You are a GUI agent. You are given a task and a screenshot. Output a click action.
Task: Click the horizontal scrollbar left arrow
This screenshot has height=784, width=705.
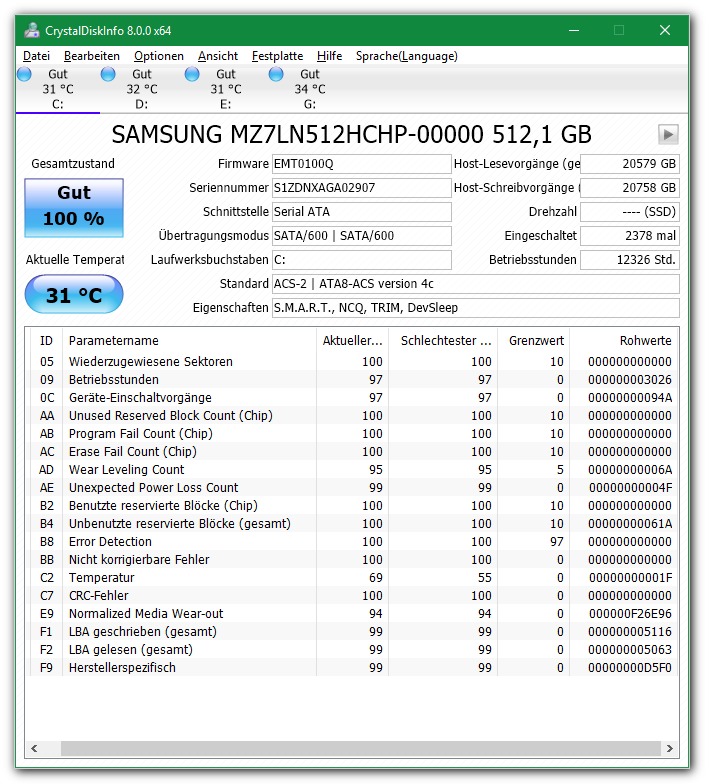34,748
